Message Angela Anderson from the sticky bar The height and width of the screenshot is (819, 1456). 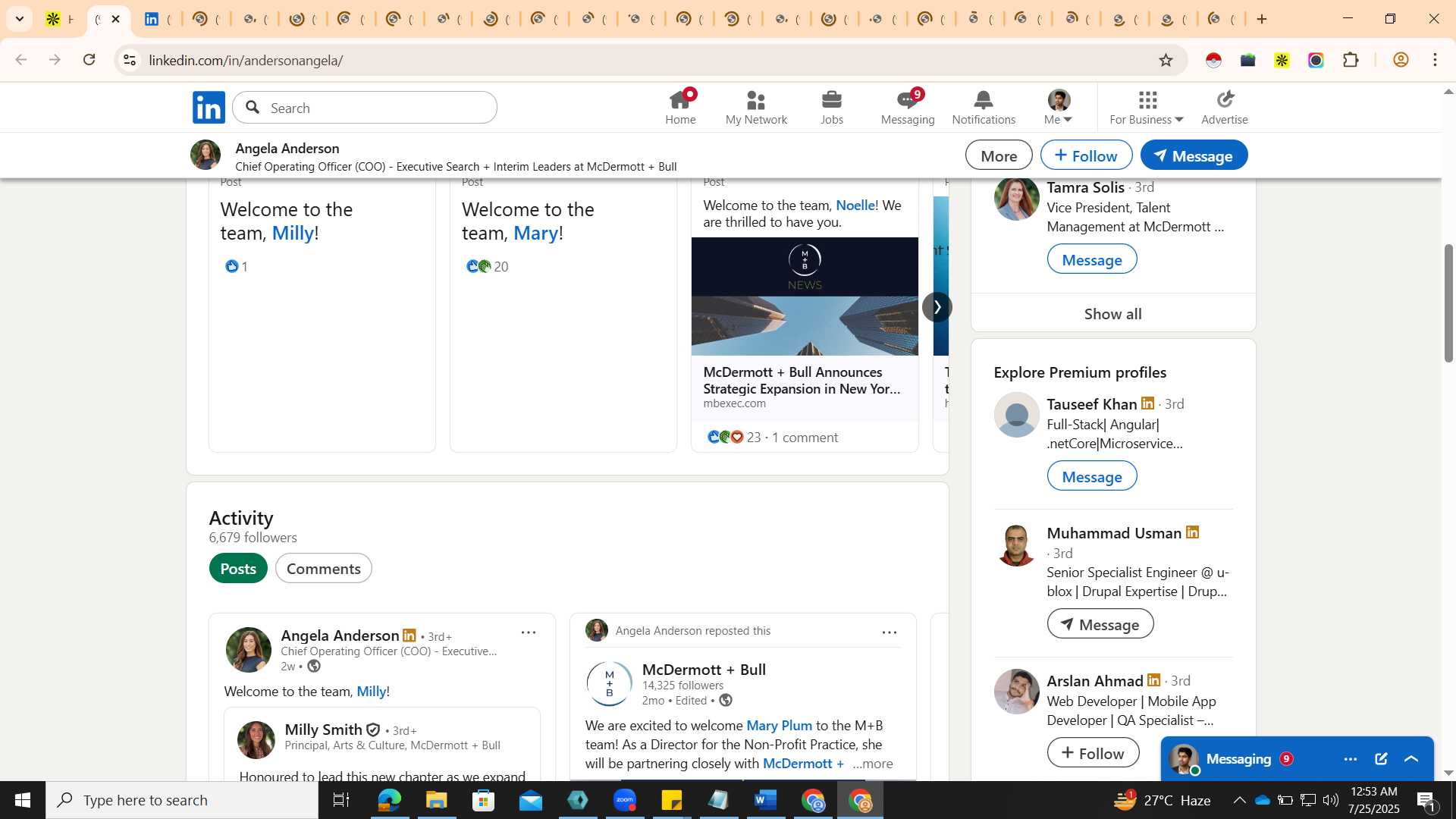(x=1194, y=155)
